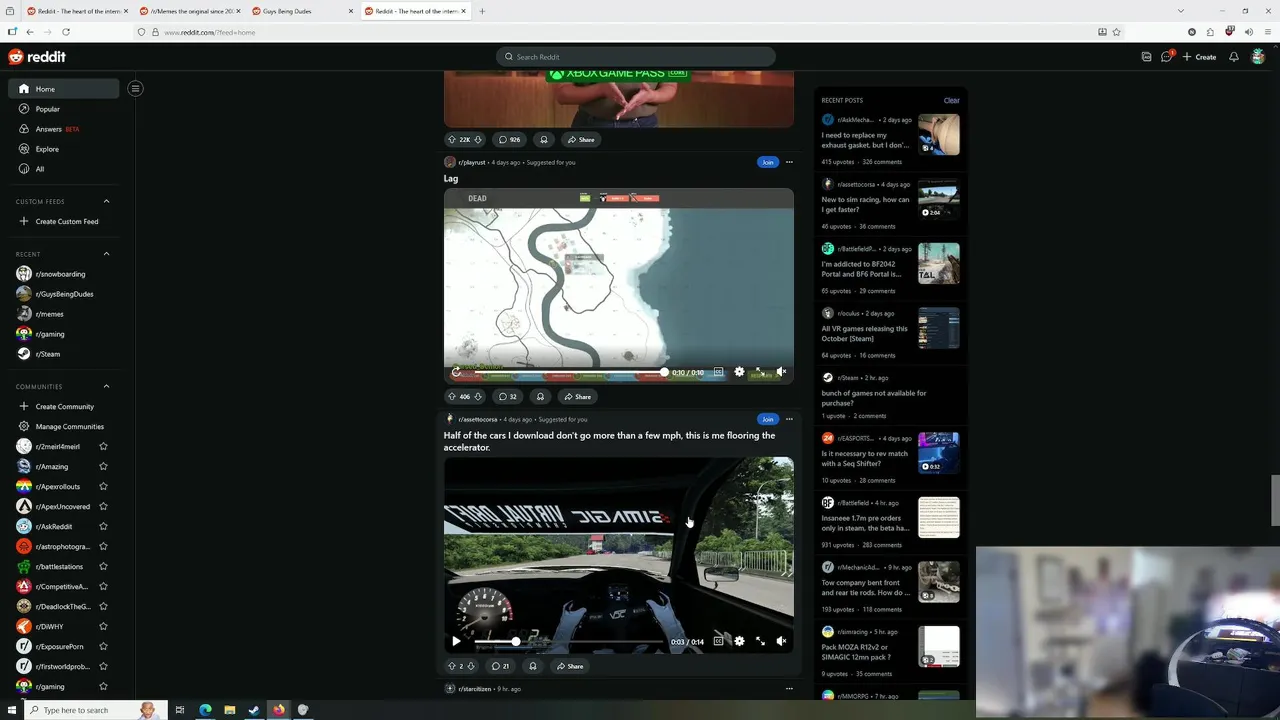Open options menu for the r/playrust post

789,162
